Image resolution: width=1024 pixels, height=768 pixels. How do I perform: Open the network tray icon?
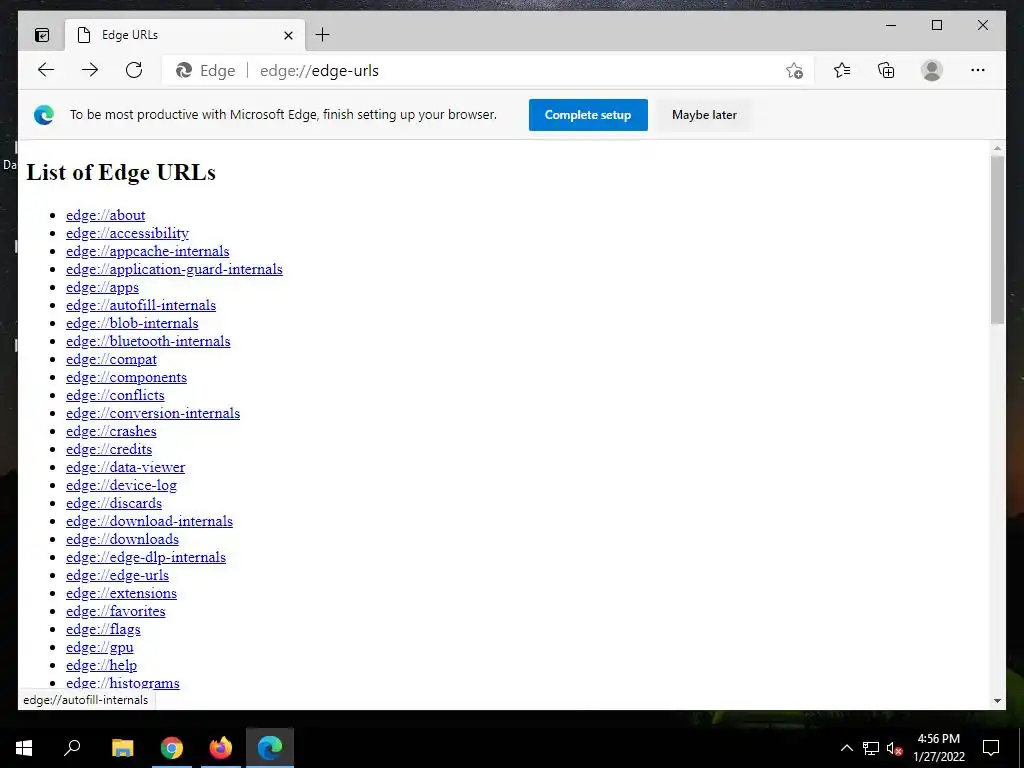coord(871,748)
